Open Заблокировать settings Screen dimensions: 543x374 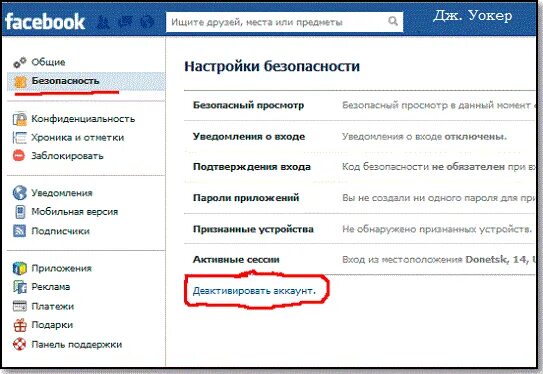tap(68, 156)
